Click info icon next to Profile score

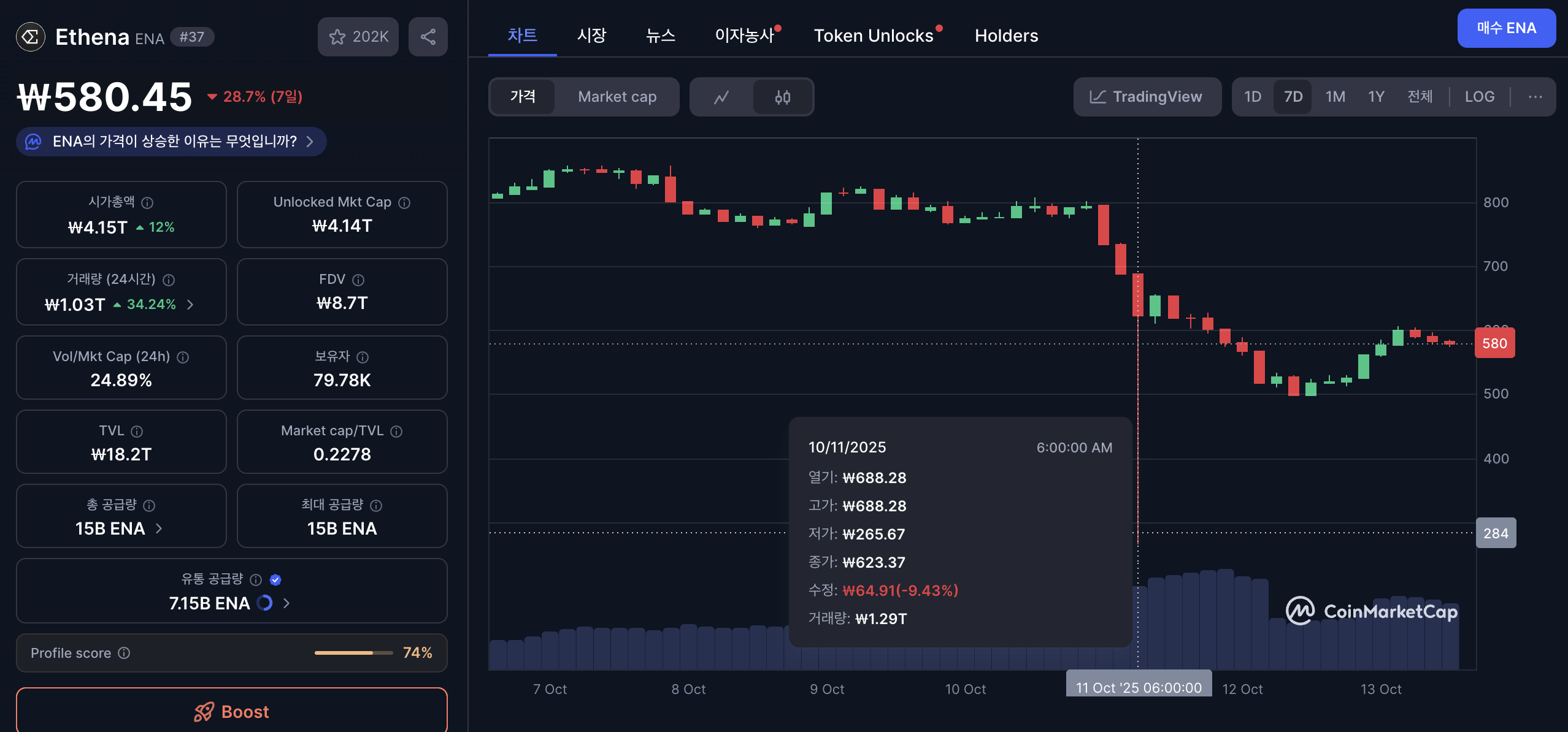pyautogui.click(x=124, y=653)
